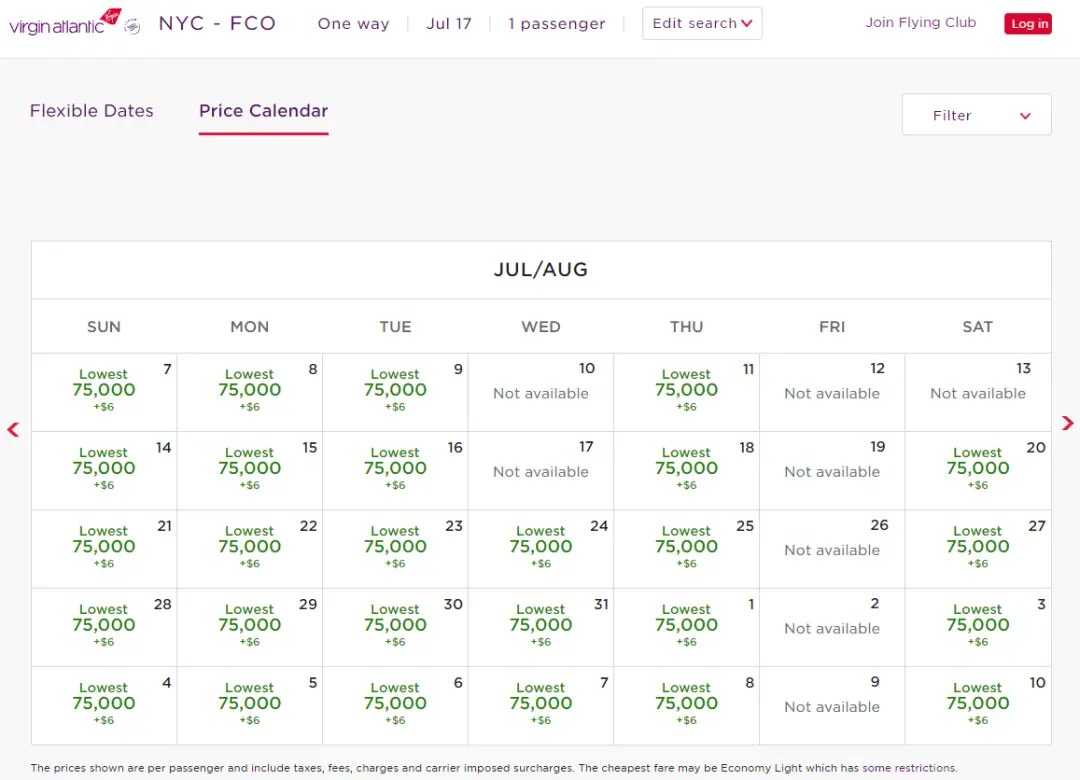Viewport: 1080px width, 780px height.
Task: Select the August 1 fare
Action: coord(686,626)
